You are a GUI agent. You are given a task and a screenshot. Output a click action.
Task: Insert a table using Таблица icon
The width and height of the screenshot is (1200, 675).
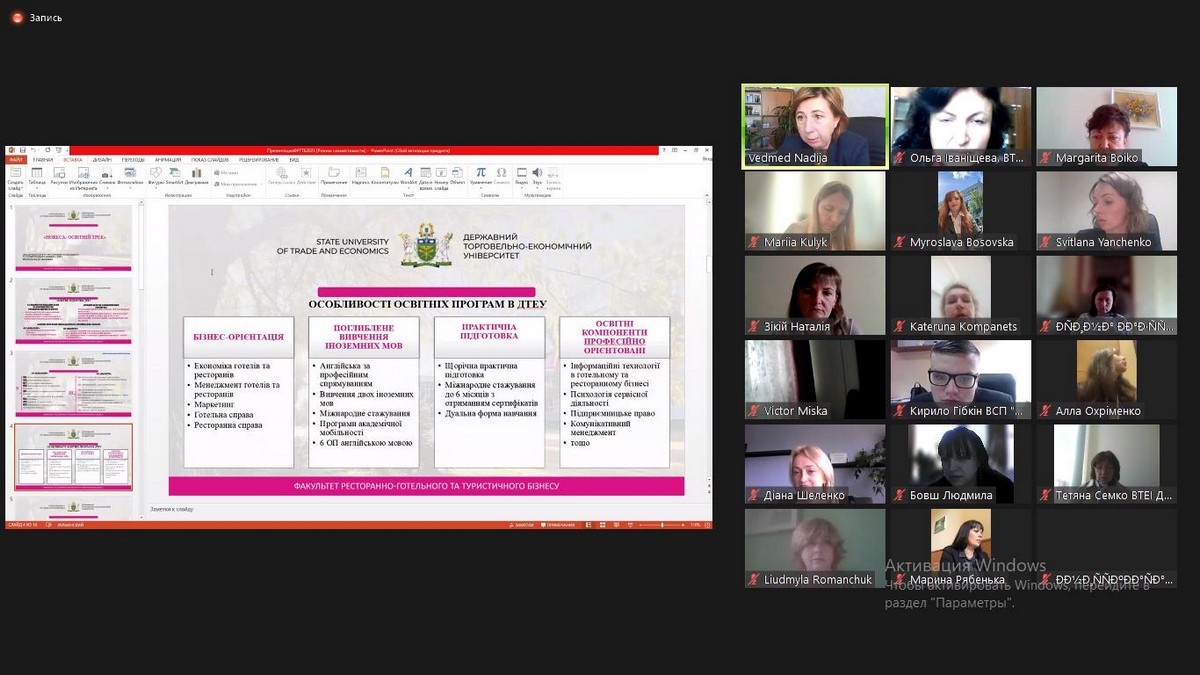point(37,173)
